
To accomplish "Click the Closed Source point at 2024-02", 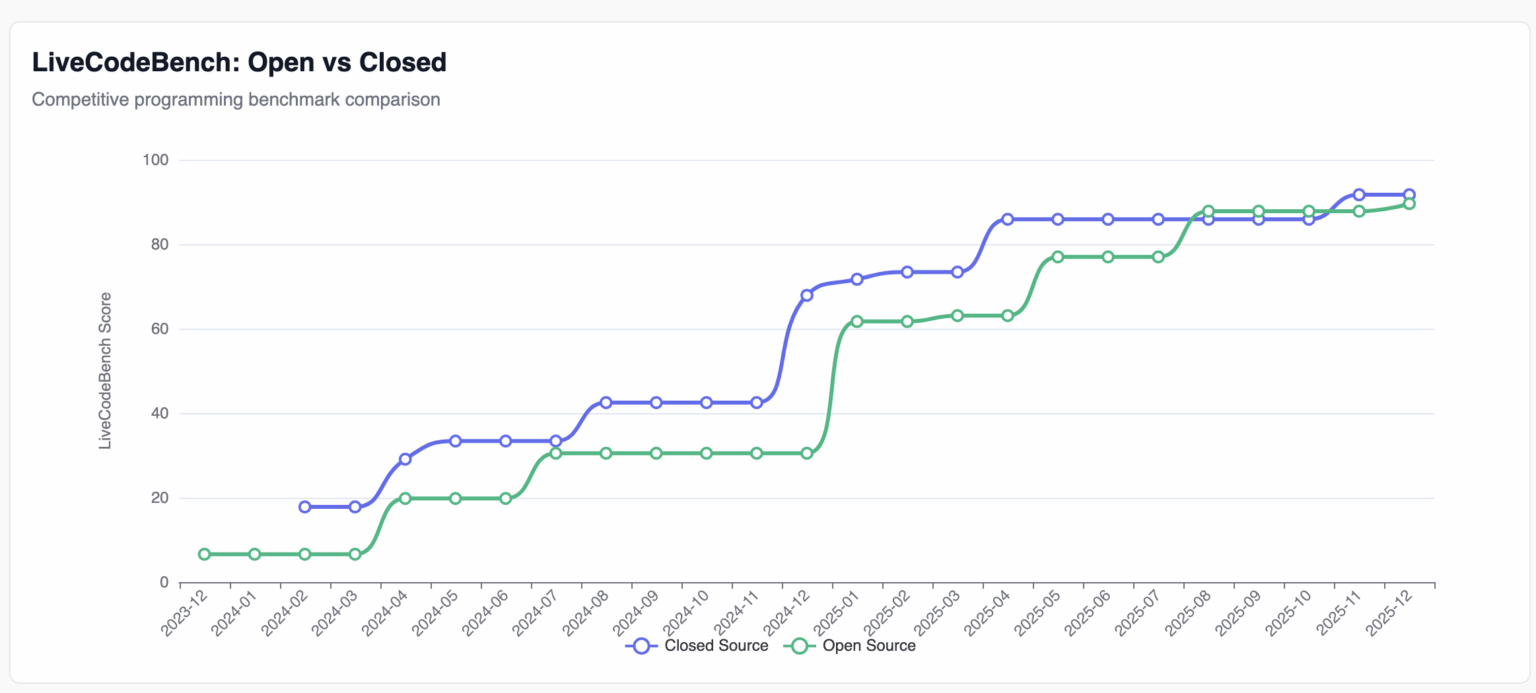I will click(305, 507).
